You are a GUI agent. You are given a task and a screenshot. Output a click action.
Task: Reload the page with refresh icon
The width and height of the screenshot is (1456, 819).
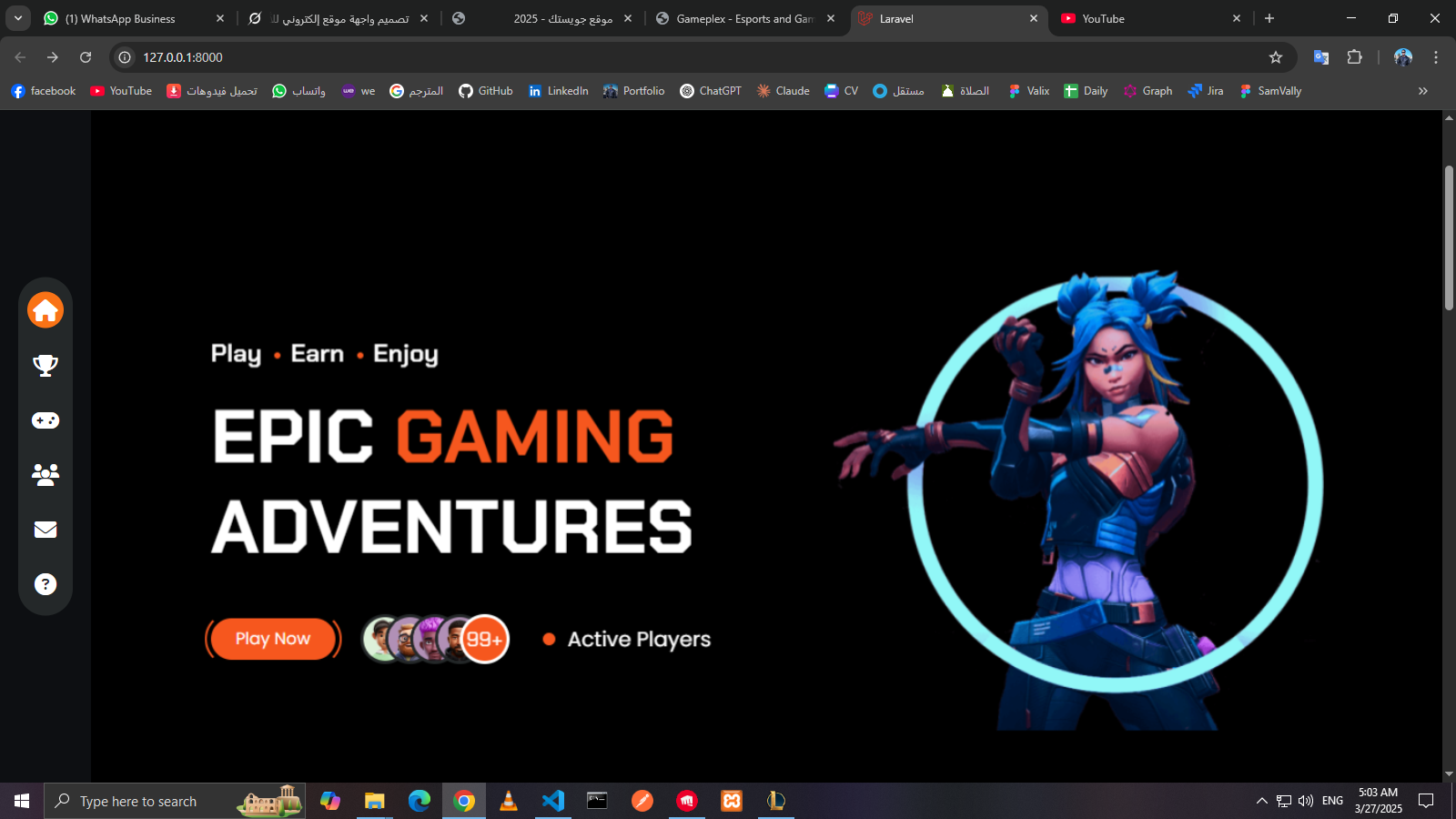[86, 57]
